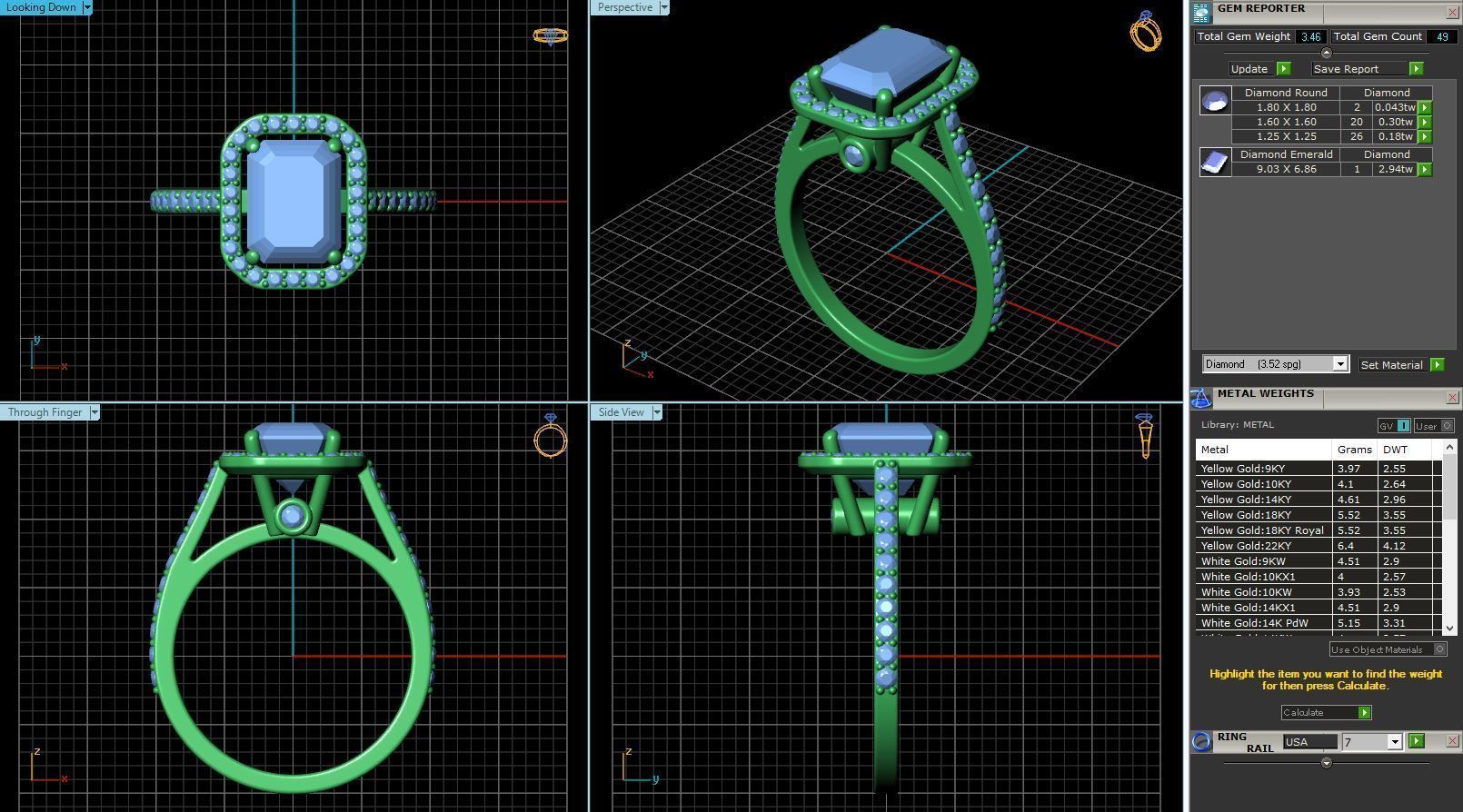Select Yellow Gold:9KY row

[1319, 469]
